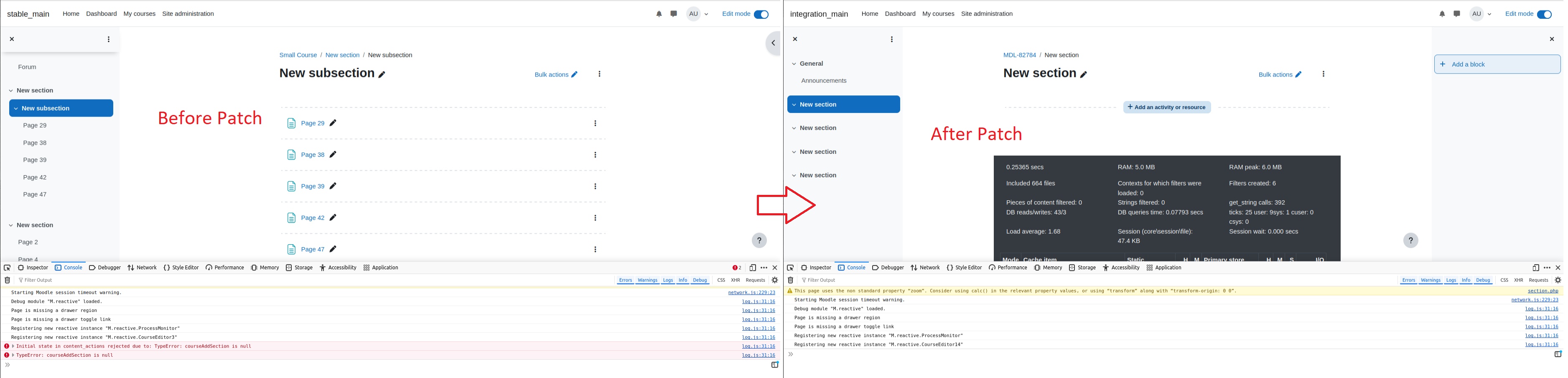Open Style Editor tab in left devtools
This screenshot has height=378, width=1568.
[181, 268]
